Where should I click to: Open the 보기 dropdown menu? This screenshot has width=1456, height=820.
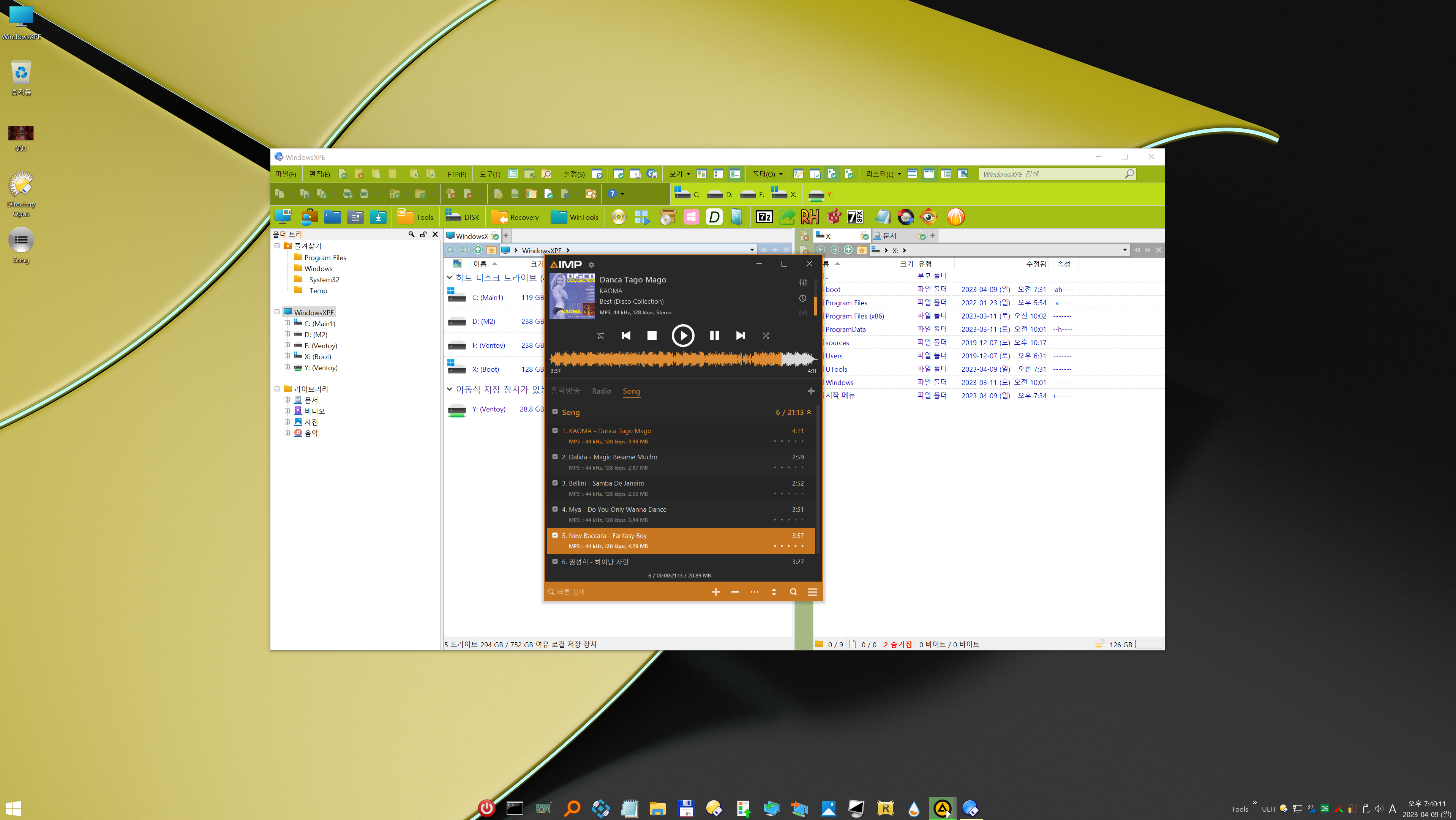tap(679, 174)
